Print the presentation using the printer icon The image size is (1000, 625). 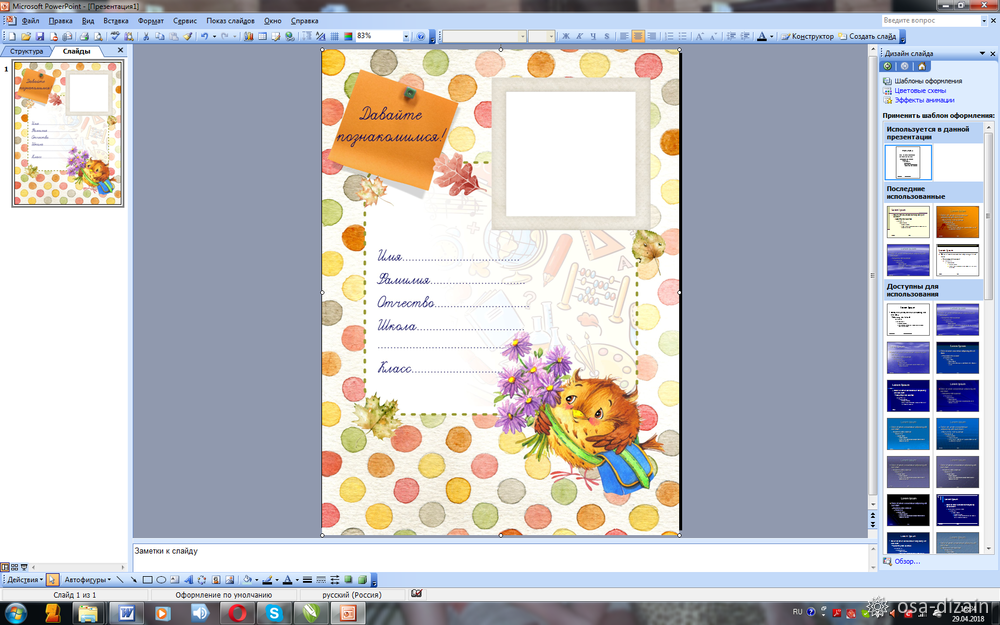click(x=84, y=36)
